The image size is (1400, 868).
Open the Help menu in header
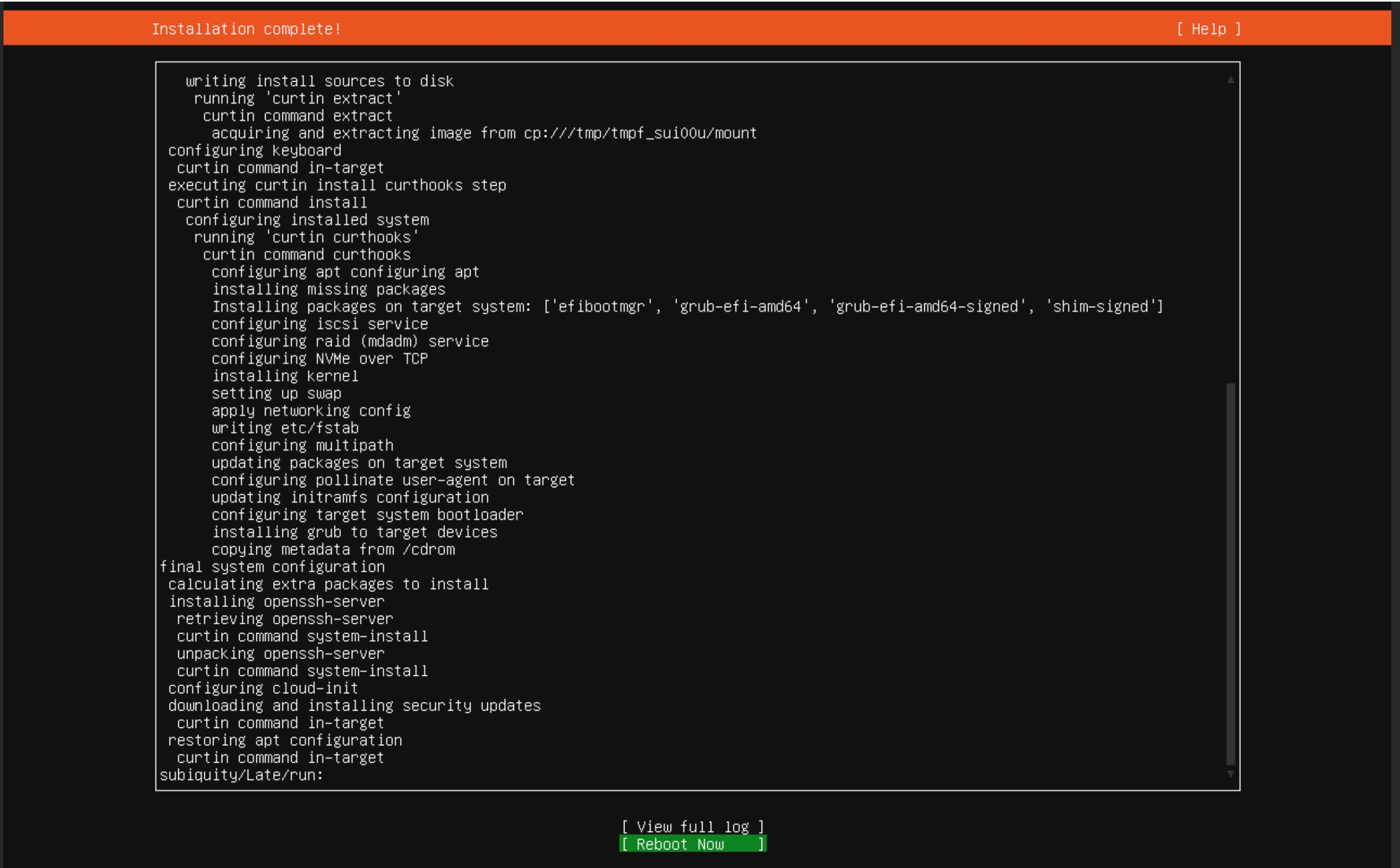[1208, 29]
